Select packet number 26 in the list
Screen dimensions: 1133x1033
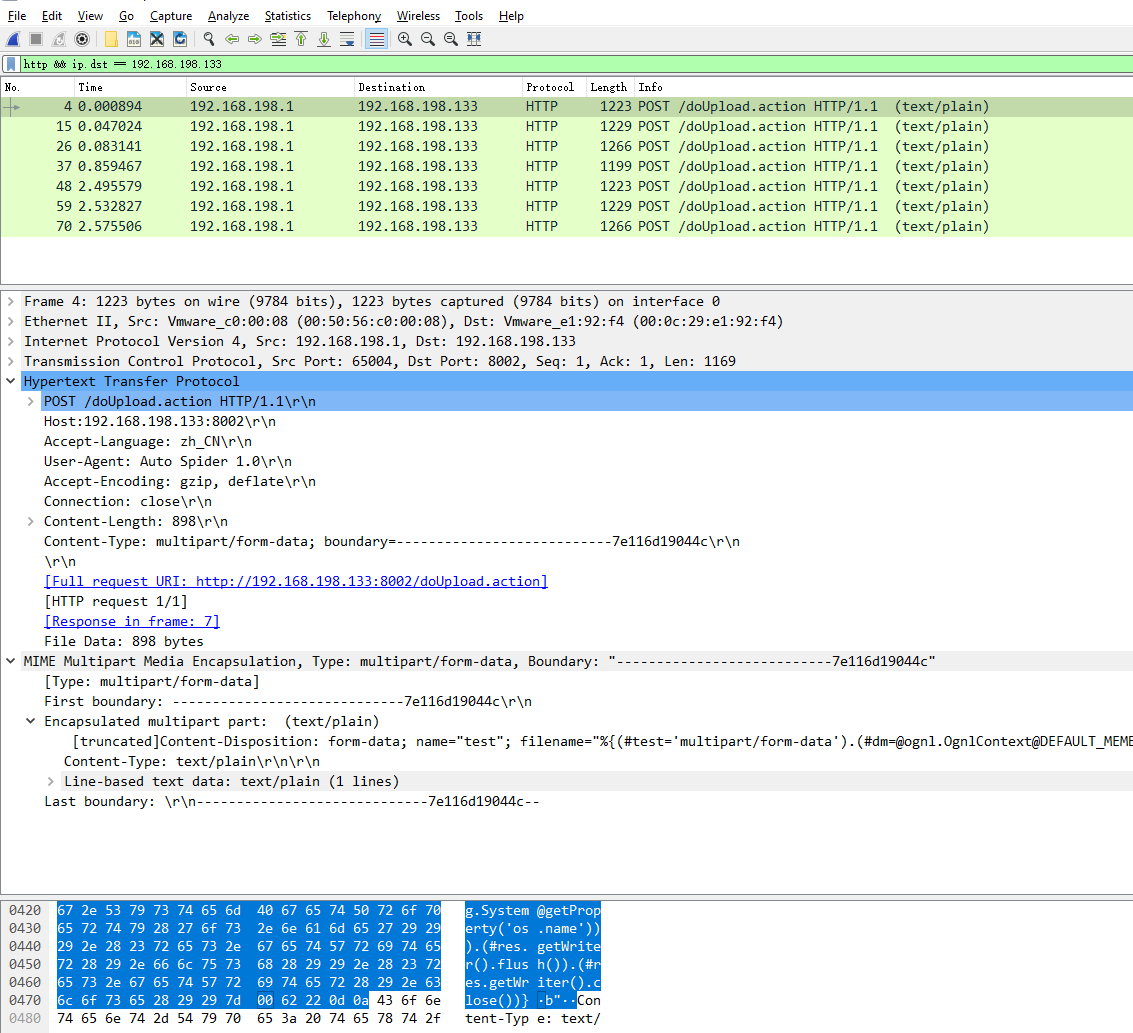click(x=566, y=147)
